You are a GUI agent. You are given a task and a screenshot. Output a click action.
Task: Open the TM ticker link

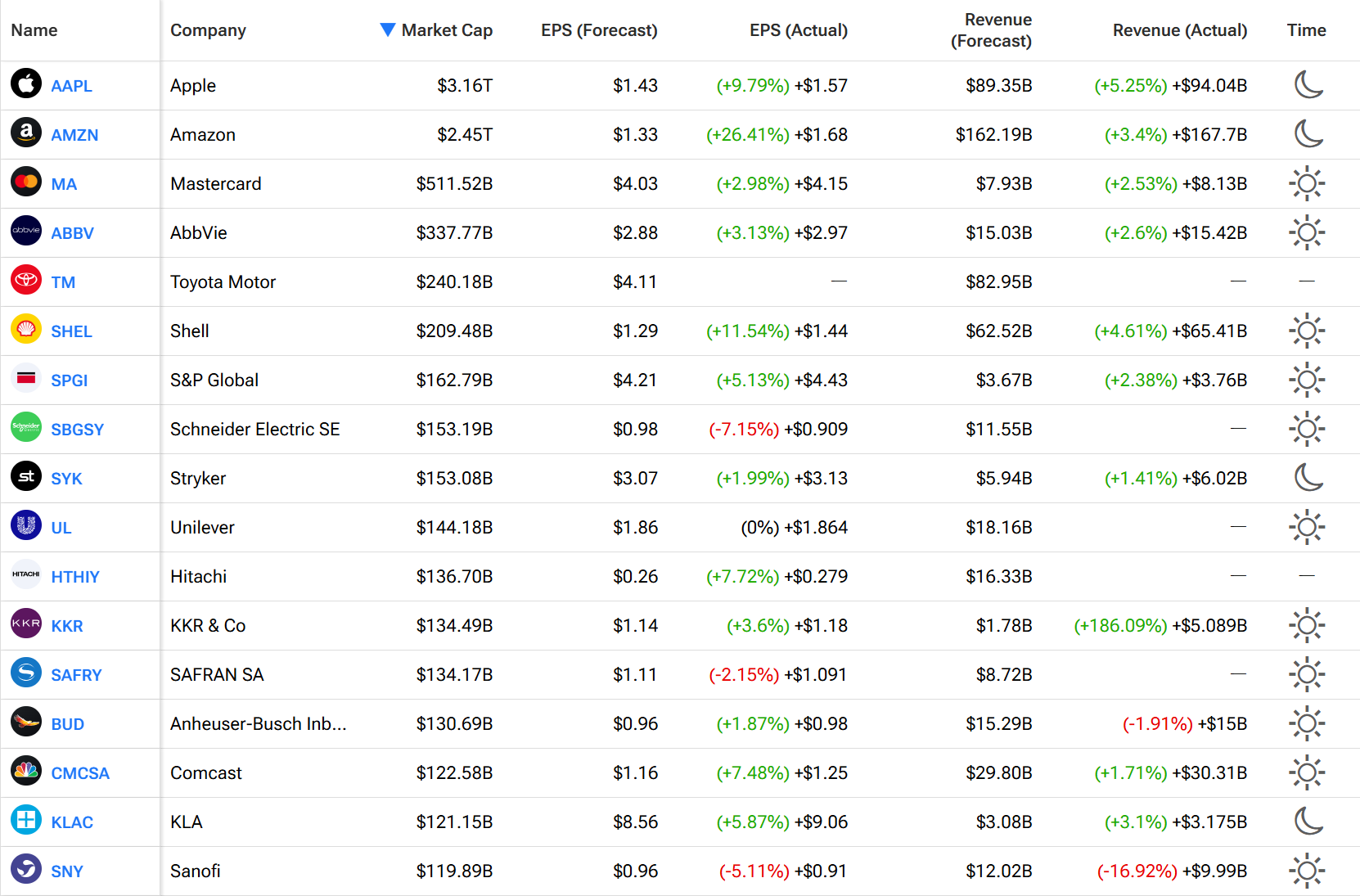pos(63,282)
